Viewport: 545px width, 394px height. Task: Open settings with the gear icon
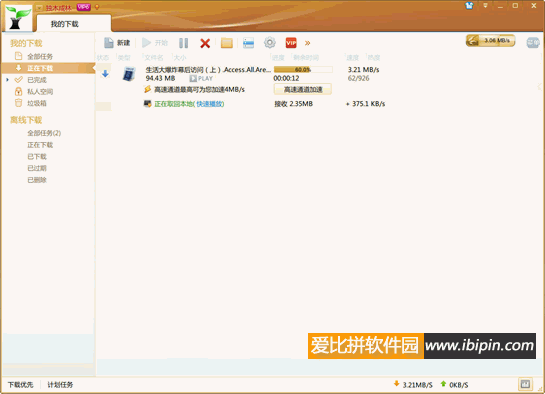269,43
